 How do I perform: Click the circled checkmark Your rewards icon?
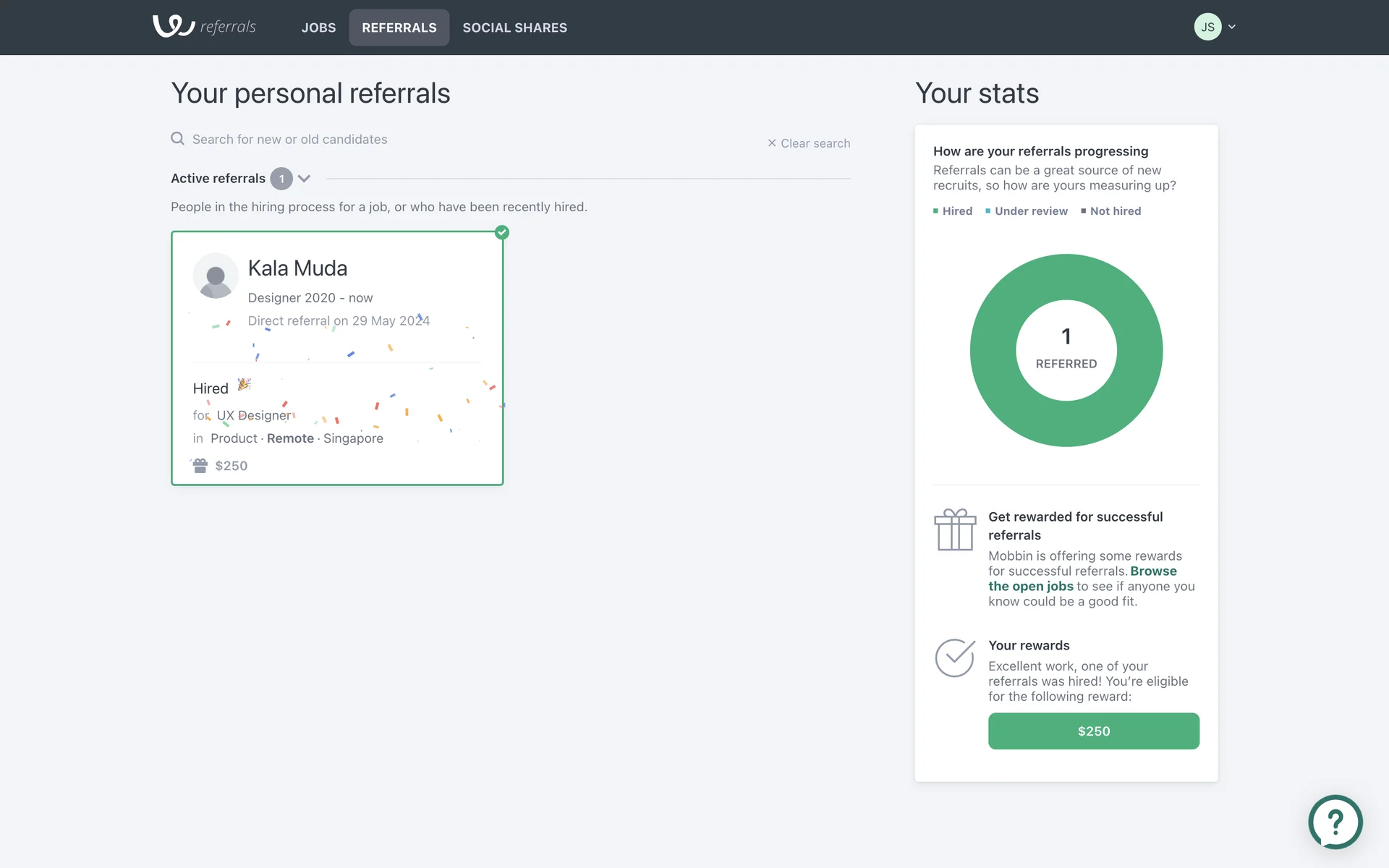point(954,658)
